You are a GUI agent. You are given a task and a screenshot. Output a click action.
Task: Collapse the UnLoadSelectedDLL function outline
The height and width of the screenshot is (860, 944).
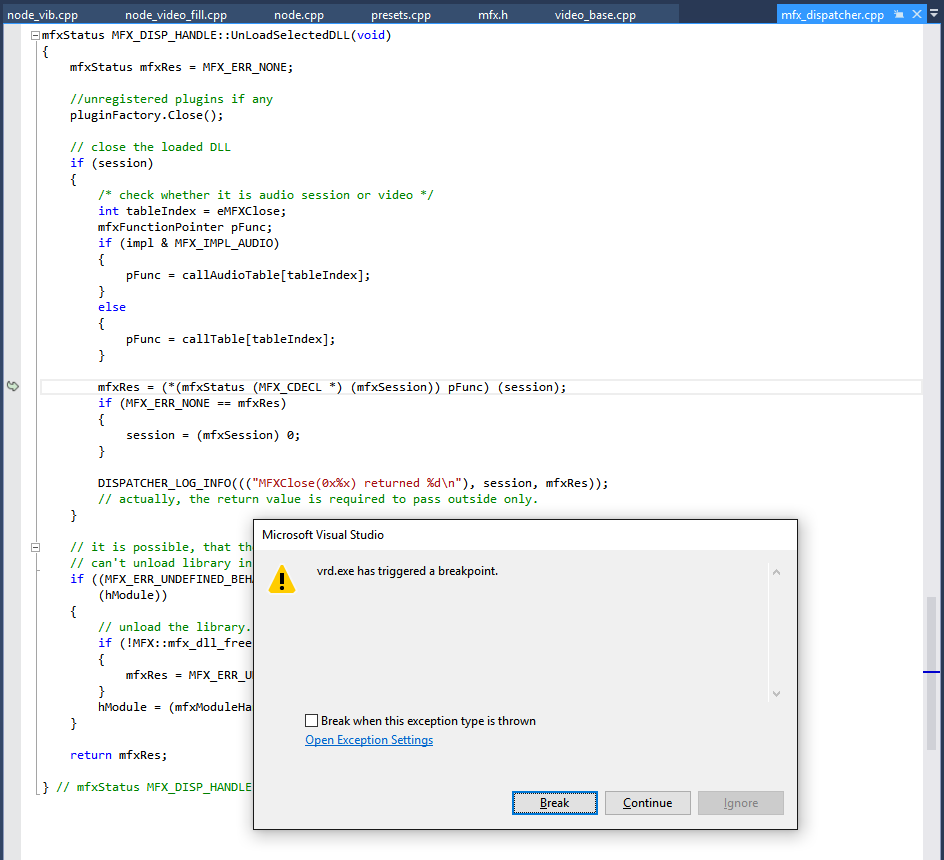pos(36,36)
